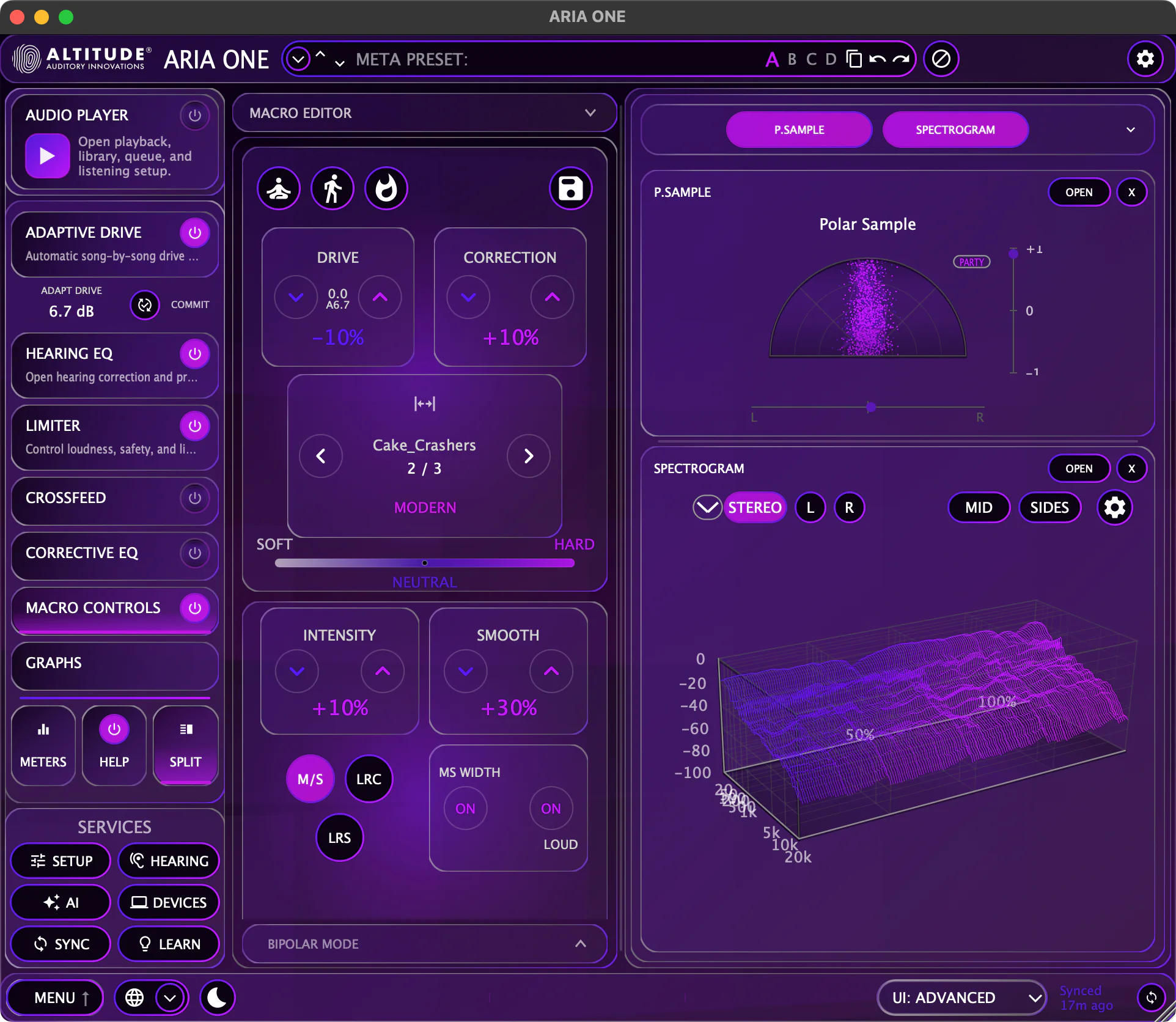
Task: Expand the Bipolar Mode section
Action: [425, 944]
